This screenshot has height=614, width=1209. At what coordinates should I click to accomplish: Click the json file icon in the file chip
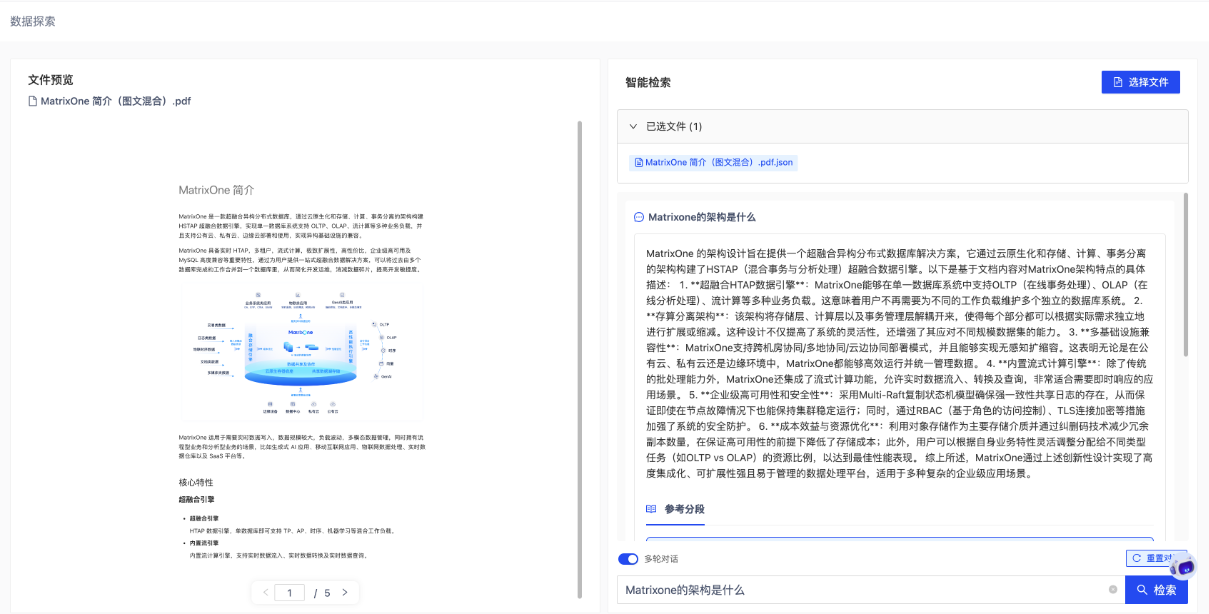[639, 162]
